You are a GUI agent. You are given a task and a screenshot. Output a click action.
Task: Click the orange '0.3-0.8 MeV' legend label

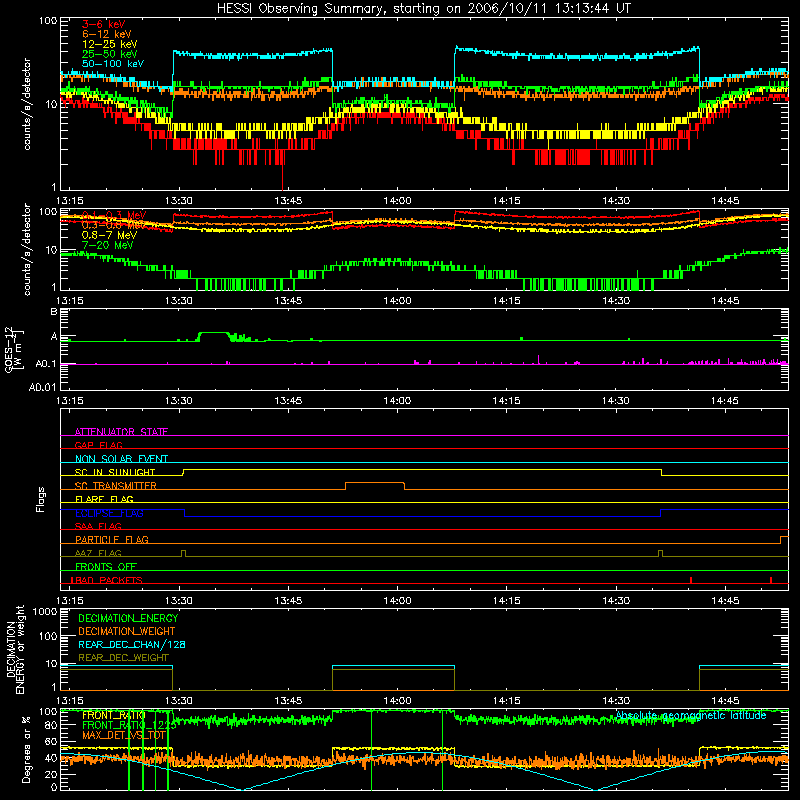click(113, 225)
